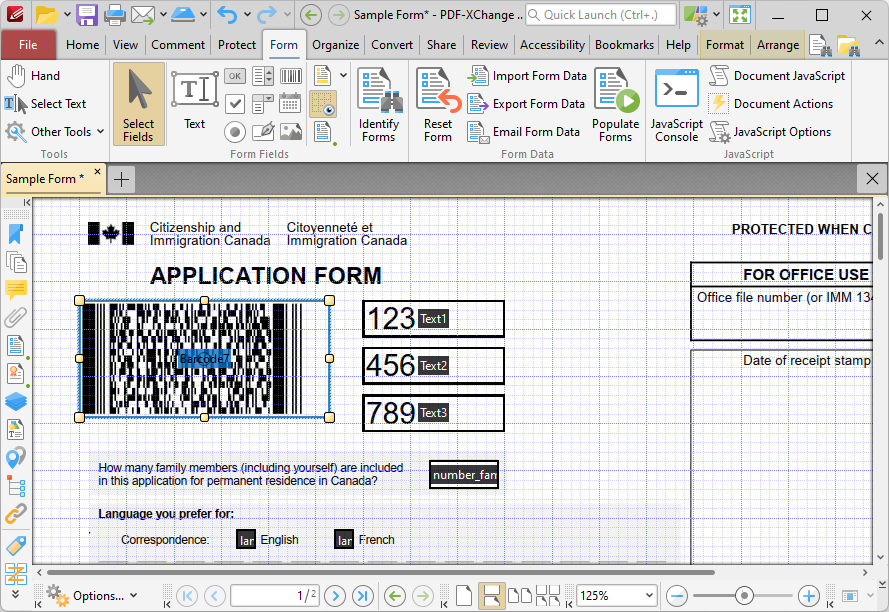Open the Format tab
Screen dimensions: 889x612
[x=724, y=44]
